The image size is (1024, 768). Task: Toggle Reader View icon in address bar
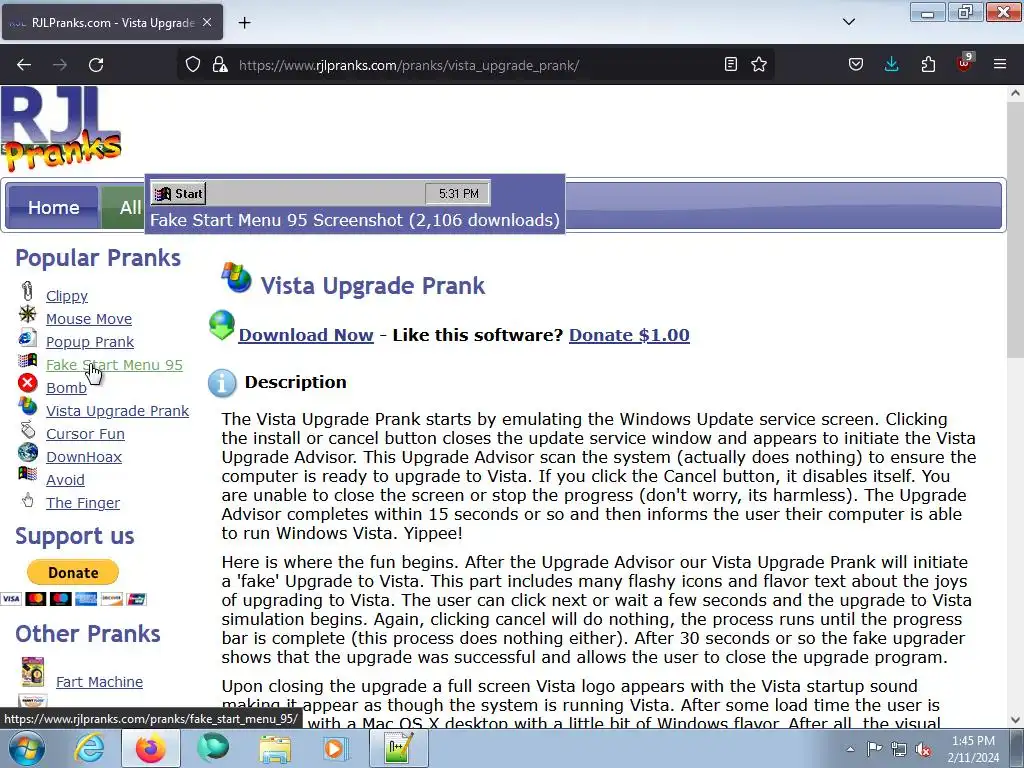coord(731,65)
